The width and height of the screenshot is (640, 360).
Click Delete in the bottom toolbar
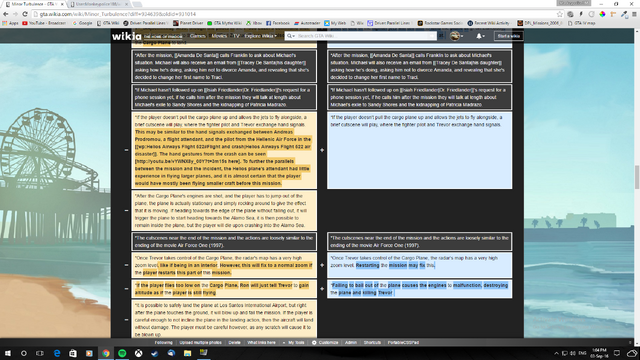pyautogui.click(x=234, y=342)
